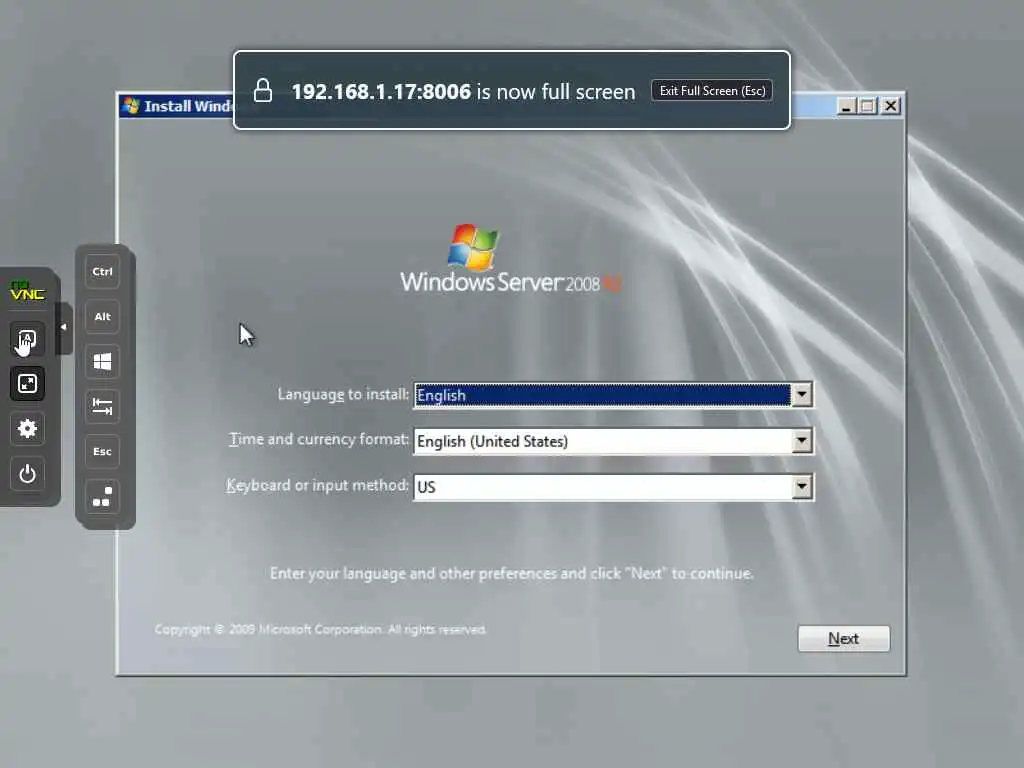Toggle the extra keys panel icon
Viewport: 1024px width, 768px height.
[x=27, y=339]
